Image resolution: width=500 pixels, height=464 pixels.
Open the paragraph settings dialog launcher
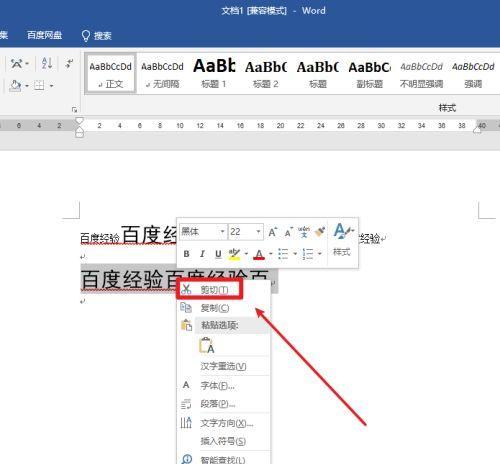[x=74, y=109]
